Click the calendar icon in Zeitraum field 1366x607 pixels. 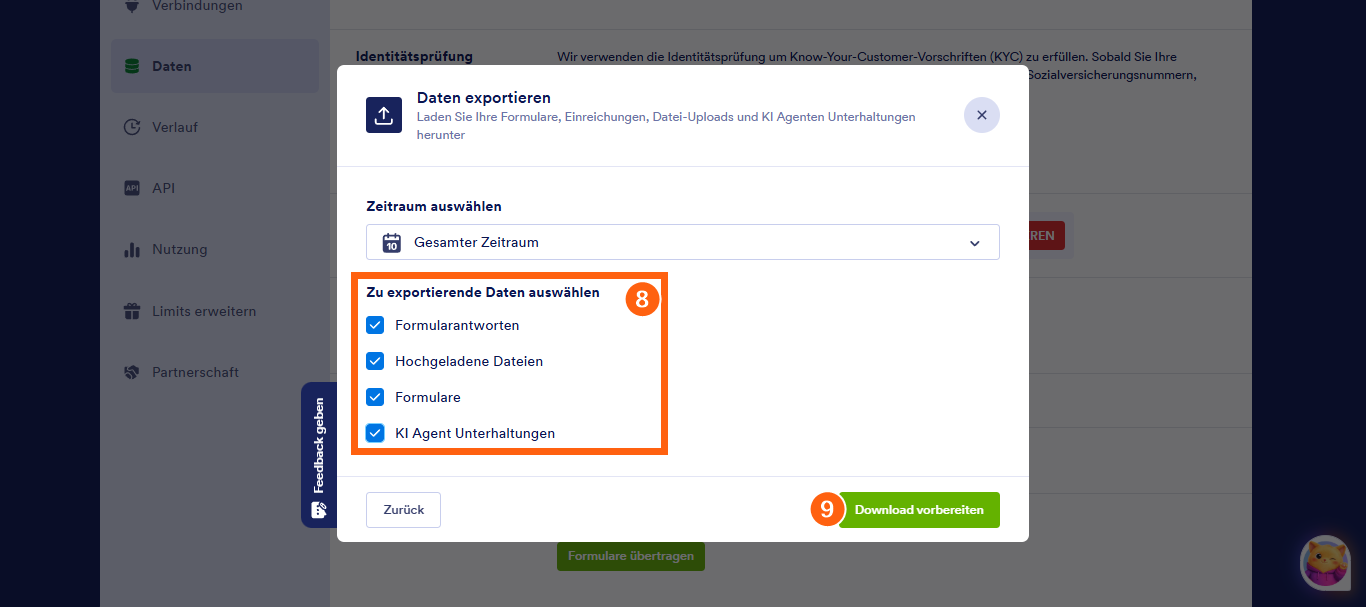click(392, 242)
